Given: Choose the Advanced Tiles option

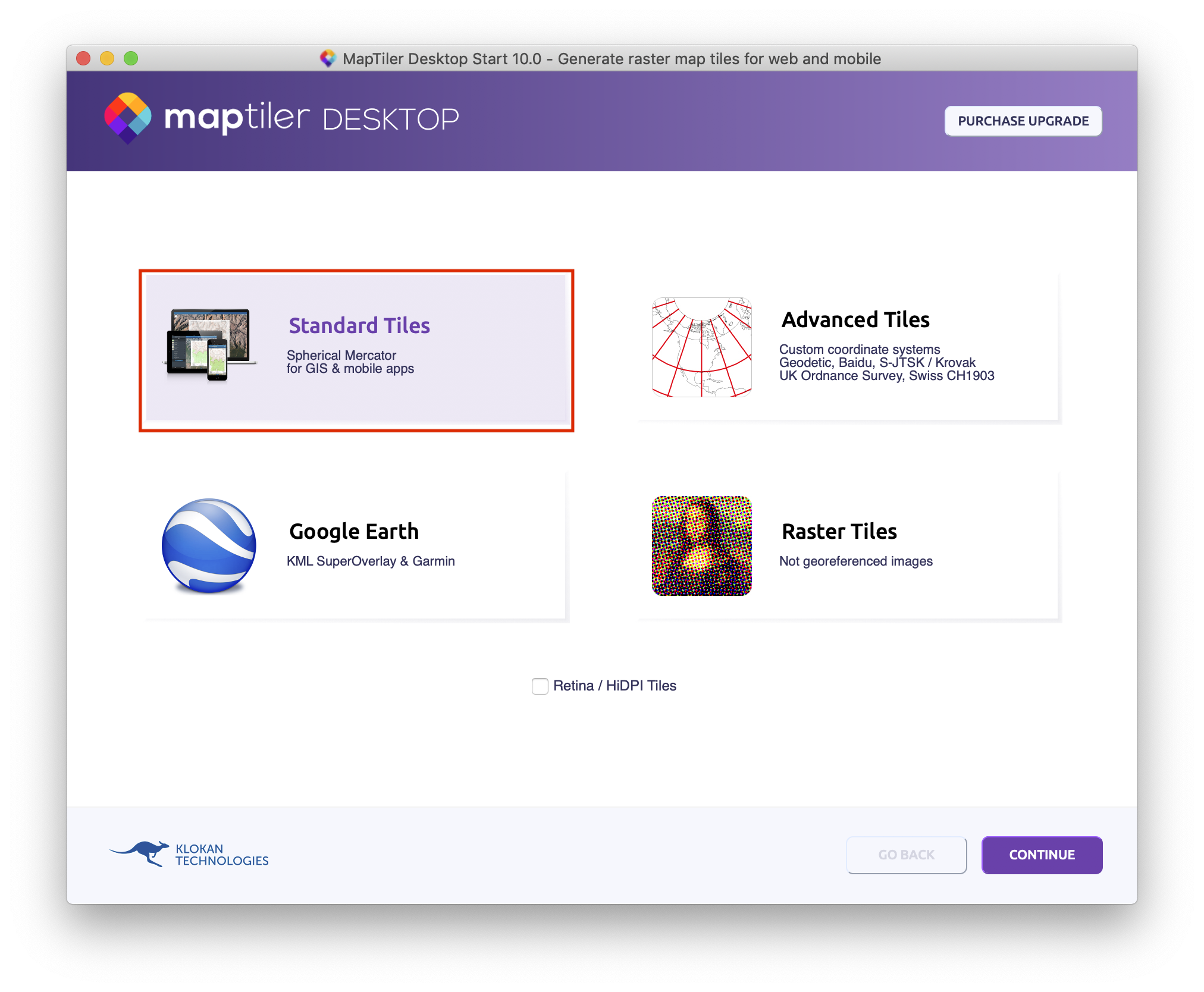Looking at the screenshot, I should coord(855,320).
